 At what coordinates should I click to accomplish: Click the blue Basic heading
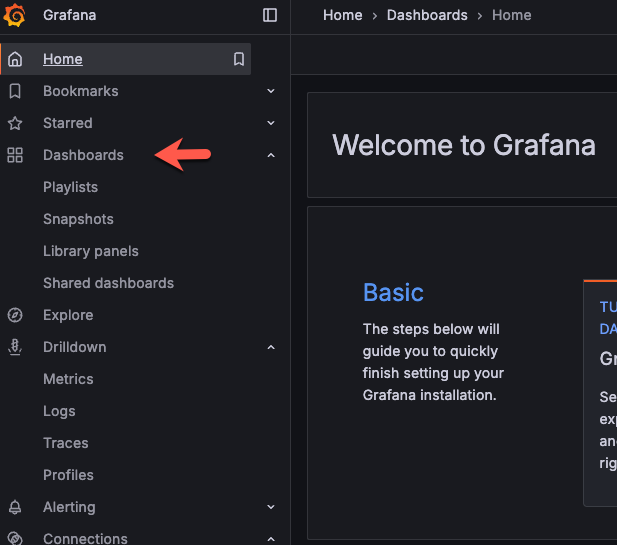pyautogui.click(x=393, y=292)
